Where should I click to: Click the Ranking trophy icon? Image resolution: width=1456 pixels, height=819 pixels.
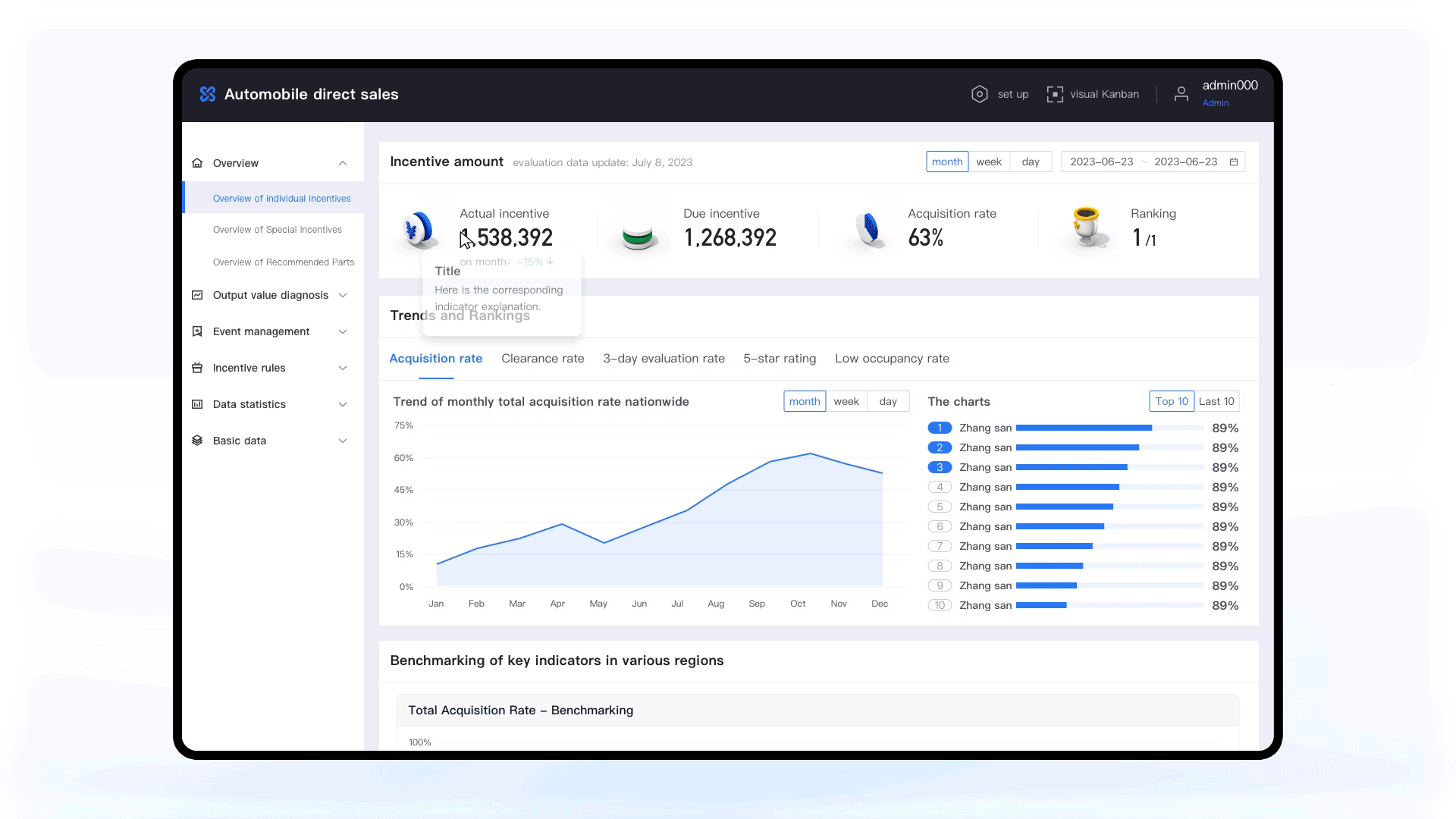(x=1087, y=226)
